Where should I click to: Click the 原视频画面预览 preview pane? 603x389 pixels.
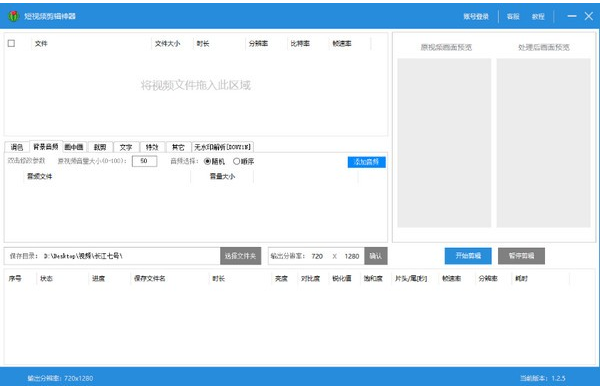pyautogui.click(x=444, y=143)
